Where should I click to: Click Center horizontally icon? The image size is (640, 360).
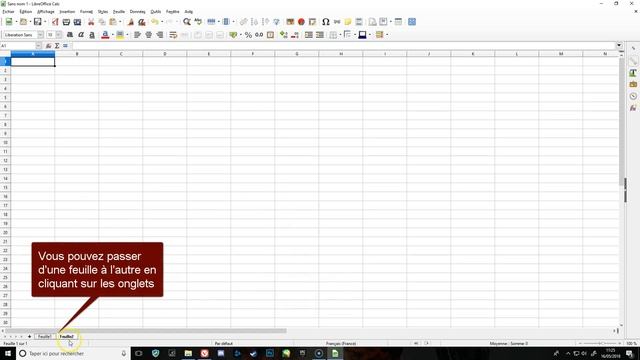[x=149, y=35]
